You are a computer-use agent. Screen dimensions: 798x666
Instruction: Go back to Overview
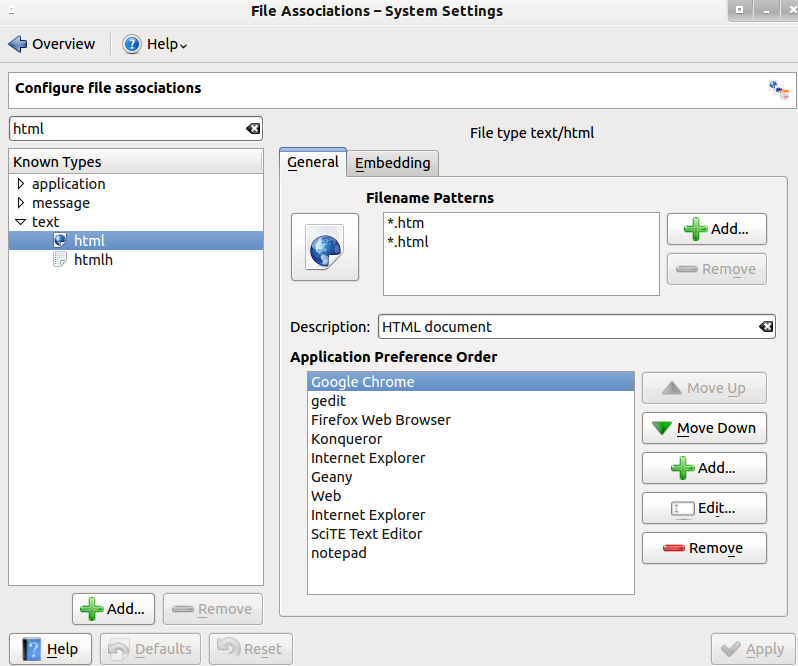(x=51, y=44)
